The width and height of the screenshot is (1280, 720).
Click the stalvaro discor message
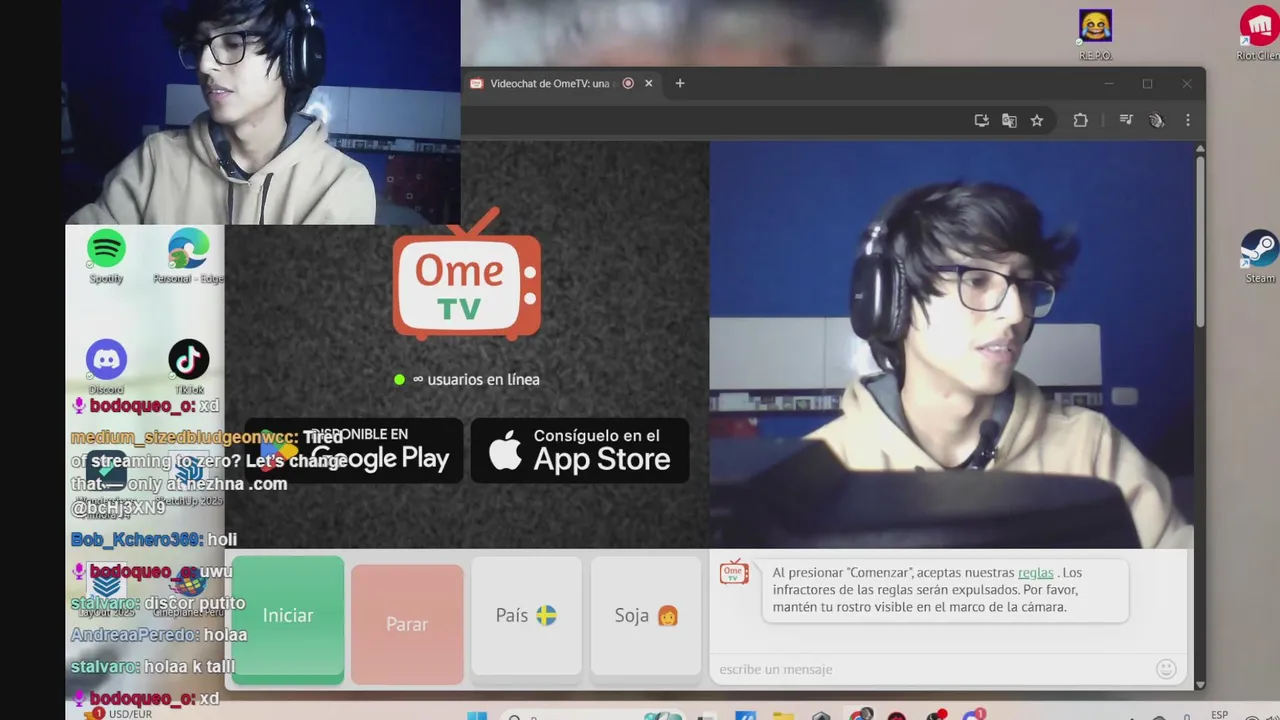pyautogui.click(x=158, y=603)
